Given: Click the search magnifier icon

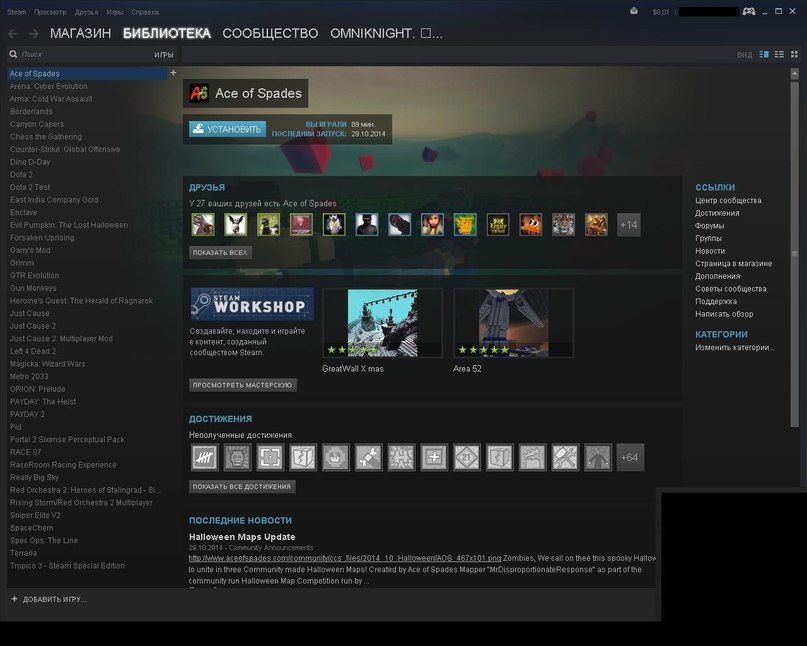Looking at the screenshot, I should [x=13, y=54].
